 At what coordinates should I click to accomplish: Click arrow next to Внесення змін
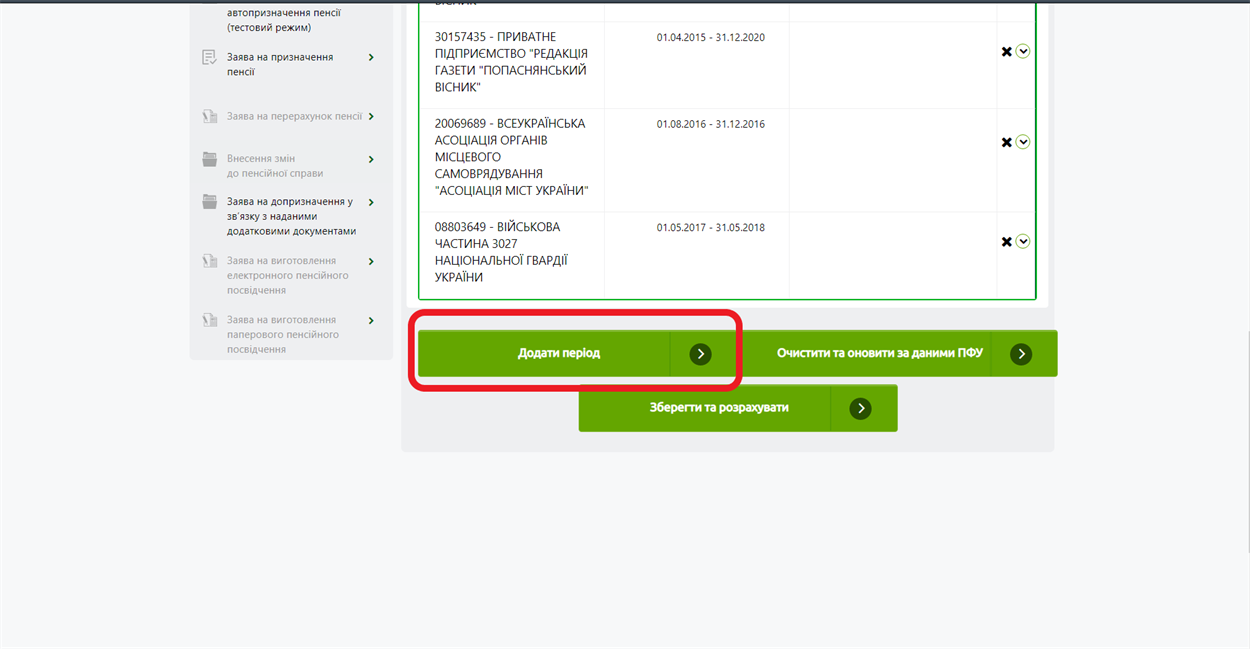coord(371,160)
